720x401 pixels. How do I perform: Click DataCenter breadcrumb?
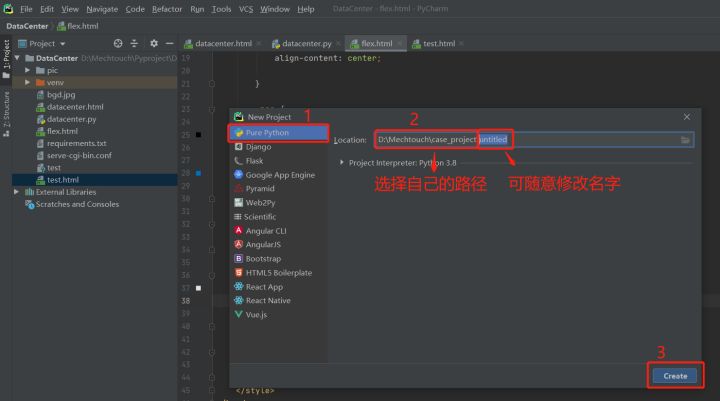point(27,26)
